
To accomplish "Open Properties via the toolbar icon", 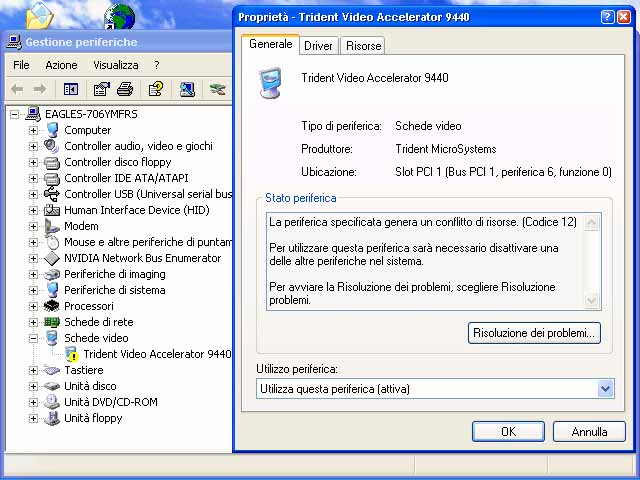I will (x=101, y=89).
